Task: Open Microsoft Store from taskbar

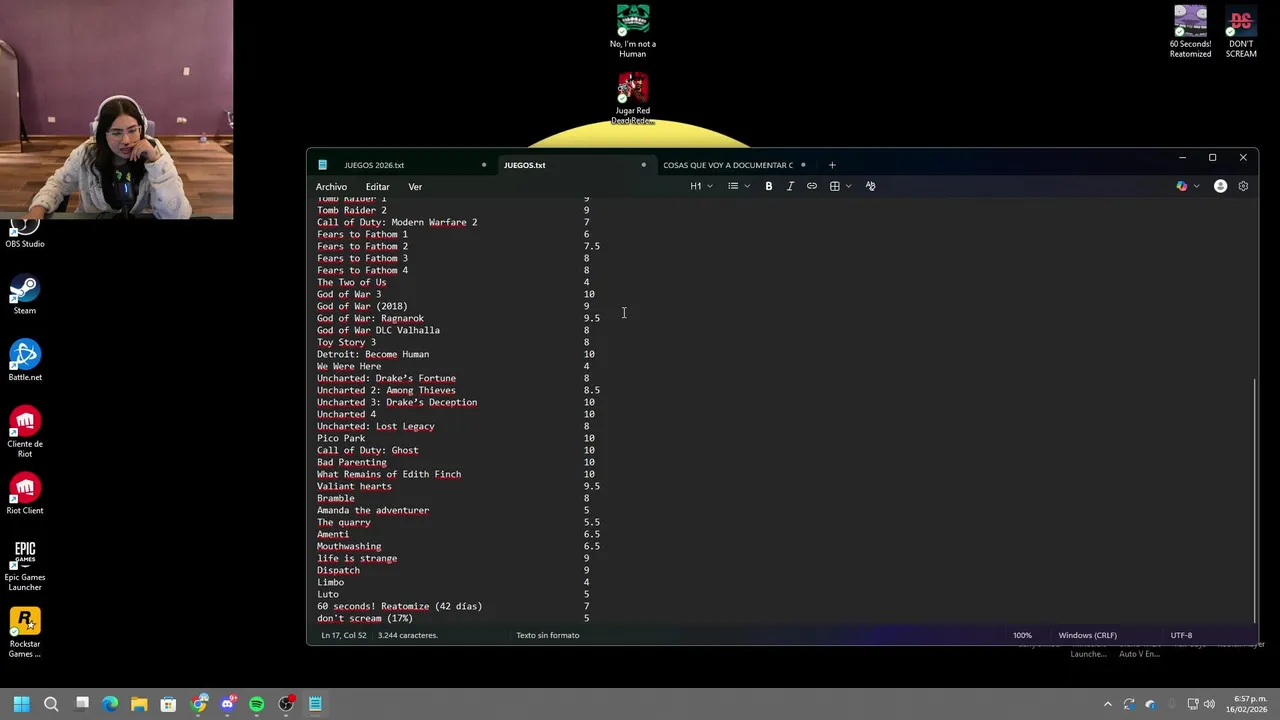Action: pyautogui.click(x=168, y=704)
